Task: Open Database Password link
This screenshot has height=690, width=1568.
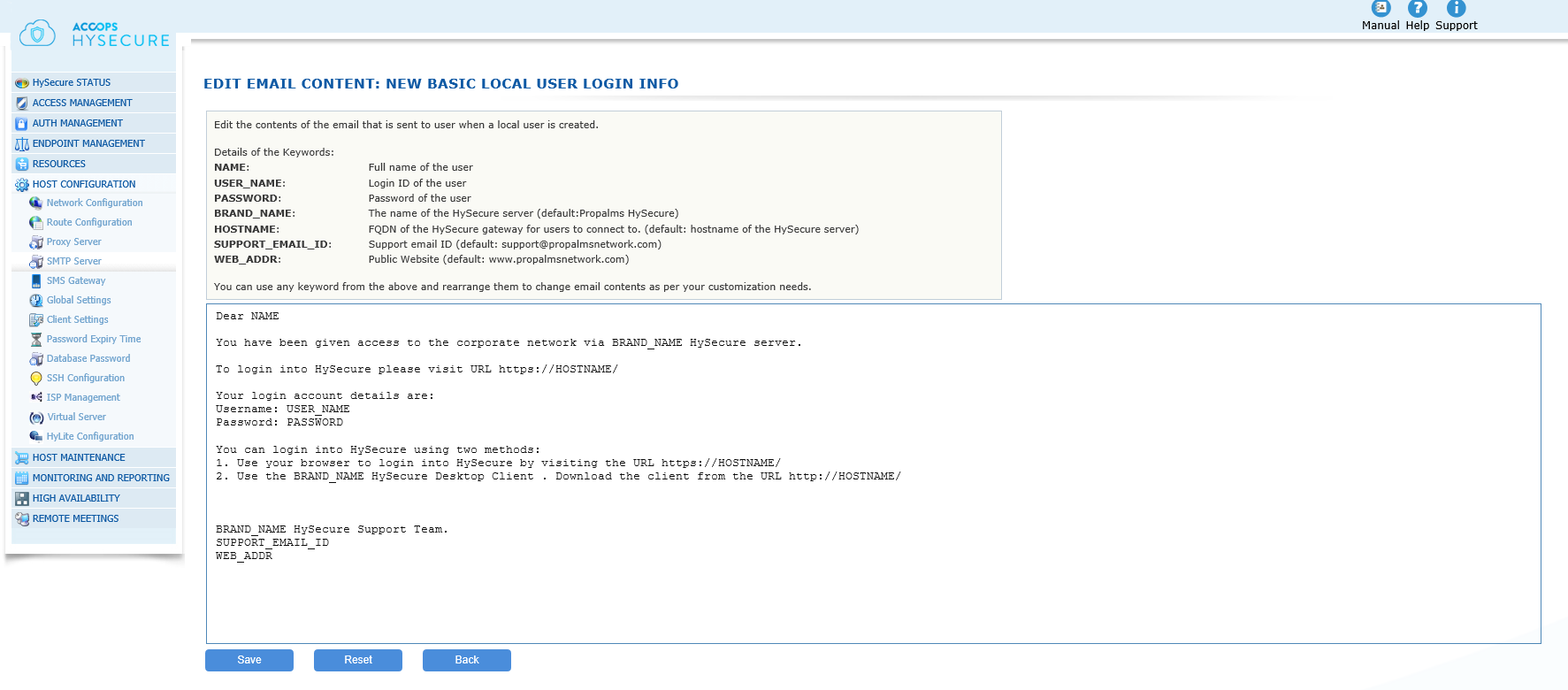Action: coord(88,358)
